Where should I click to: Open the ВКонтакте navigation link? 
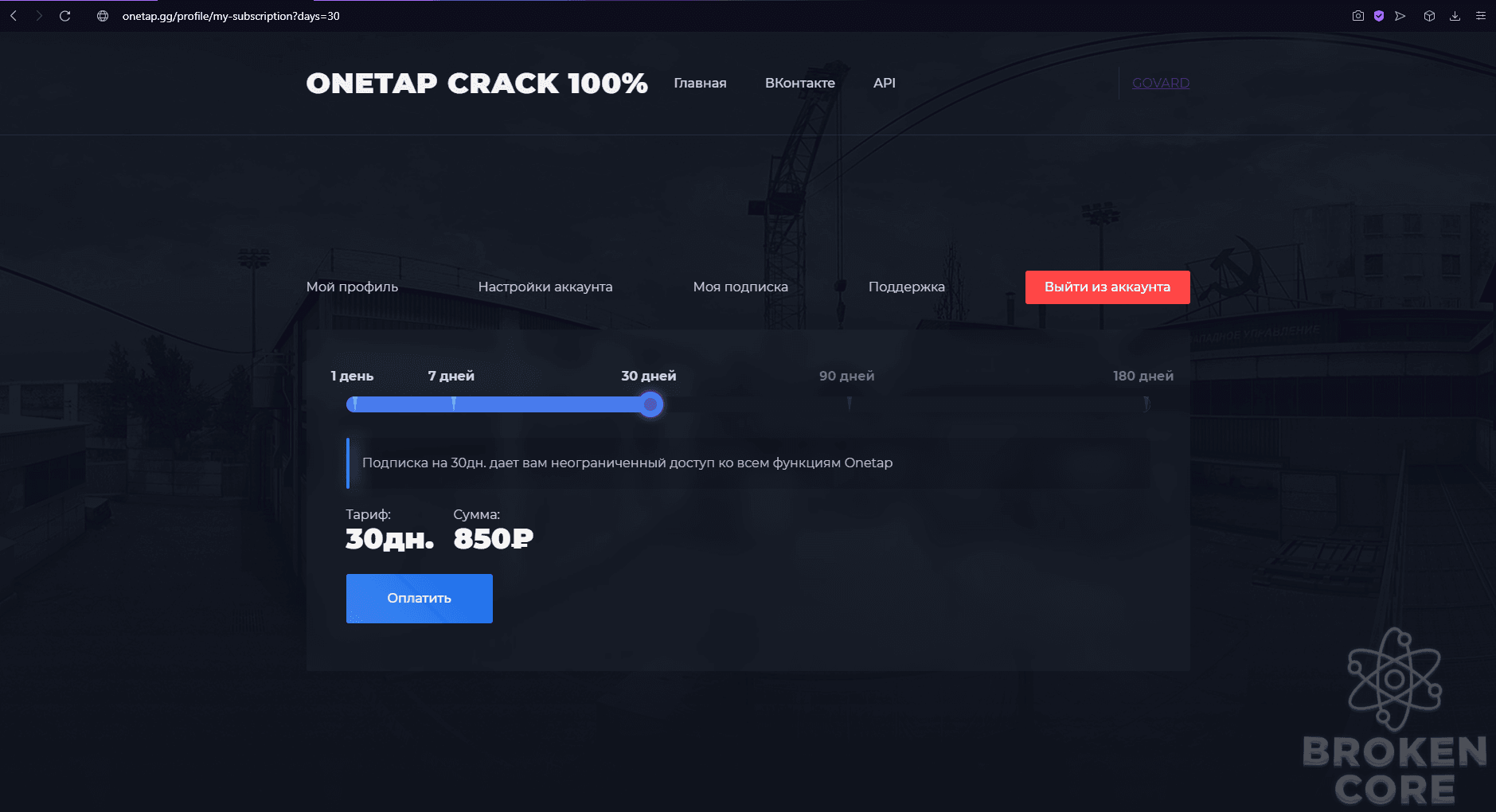click(800, 83)
